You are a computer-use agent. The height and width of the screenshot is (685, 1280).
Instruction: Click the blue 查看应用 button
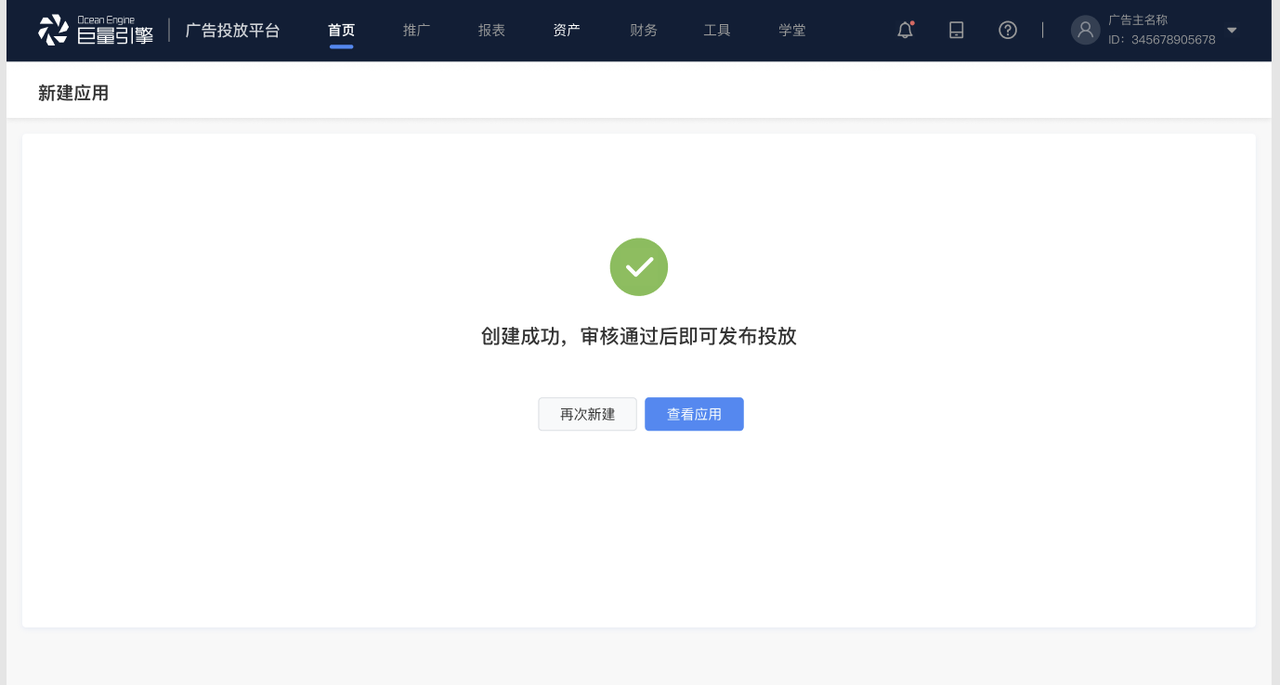click(x=694, y=413)
